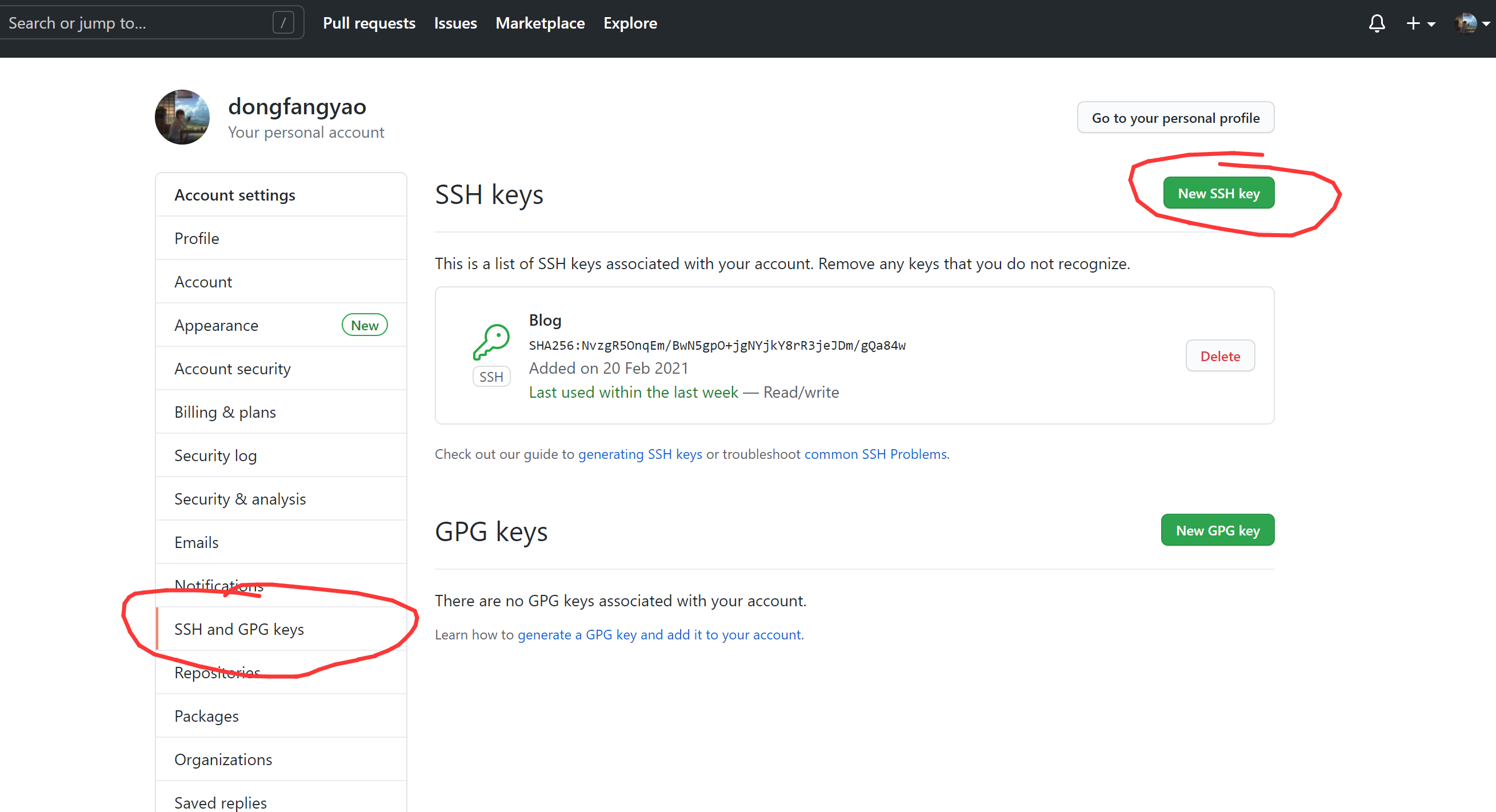Viewport: 1496px width, 812px height.
Task: Open Explore in the header
Action: click(x=630, y=23)
